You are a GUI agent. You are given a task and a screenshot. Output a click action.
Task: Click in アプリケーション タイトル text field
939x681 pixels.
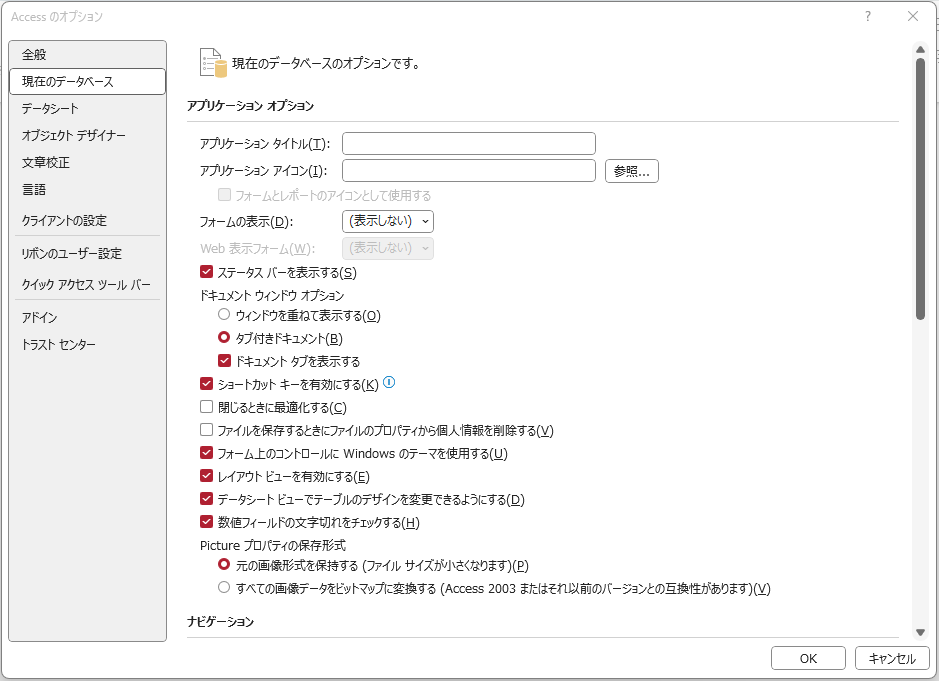coord(468,144)
